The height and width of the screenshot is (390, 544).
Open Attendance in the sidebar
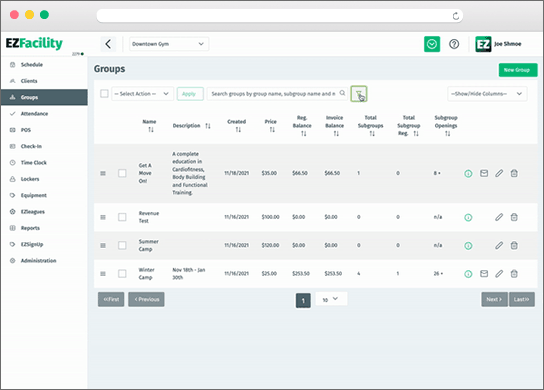[44, 113]
